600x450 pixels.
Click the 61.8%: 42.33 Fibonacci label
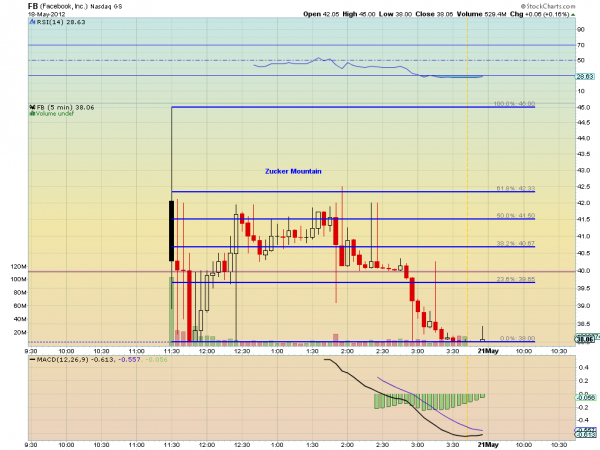coord(515,189)
